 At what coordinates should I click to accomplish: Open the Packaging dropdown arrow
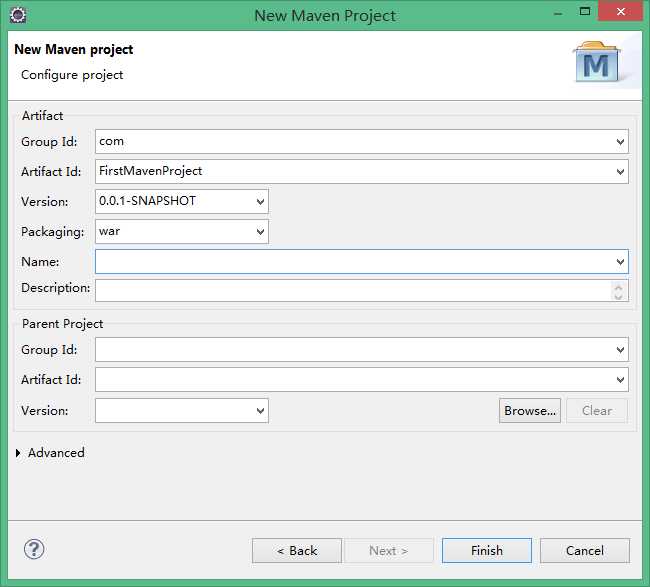point(260,232)
